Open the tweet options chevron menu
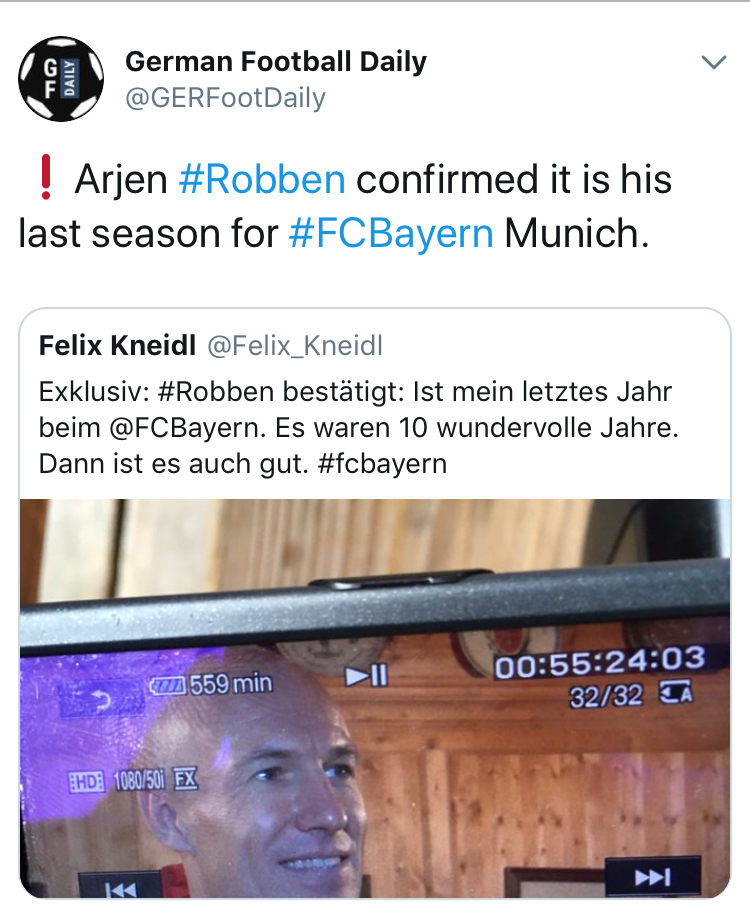Viewport: 750px width, 915px height. 713,62
